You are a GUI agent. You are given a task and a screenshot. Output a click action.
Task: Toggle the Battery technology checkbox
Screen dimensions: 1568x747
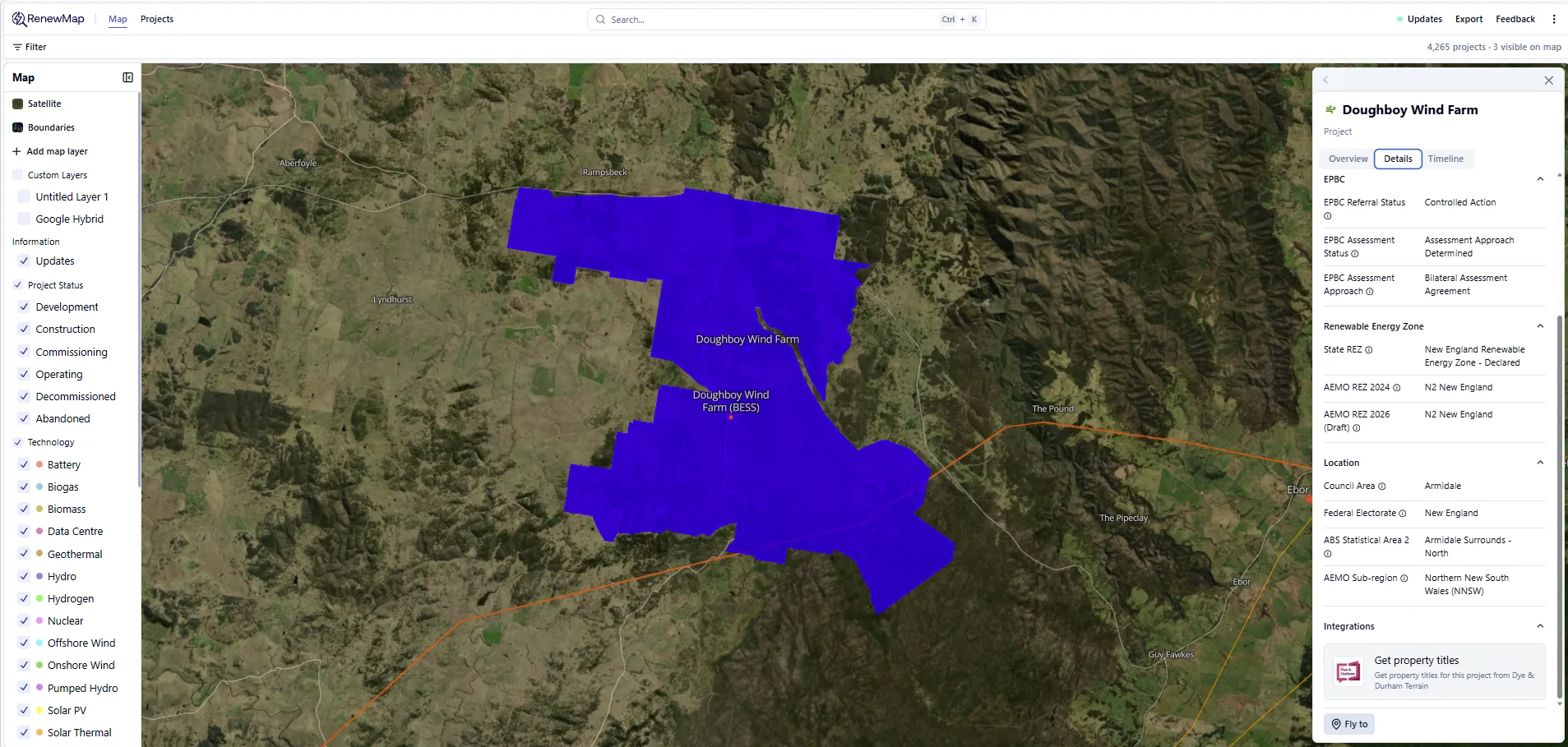tap(24, 464)
